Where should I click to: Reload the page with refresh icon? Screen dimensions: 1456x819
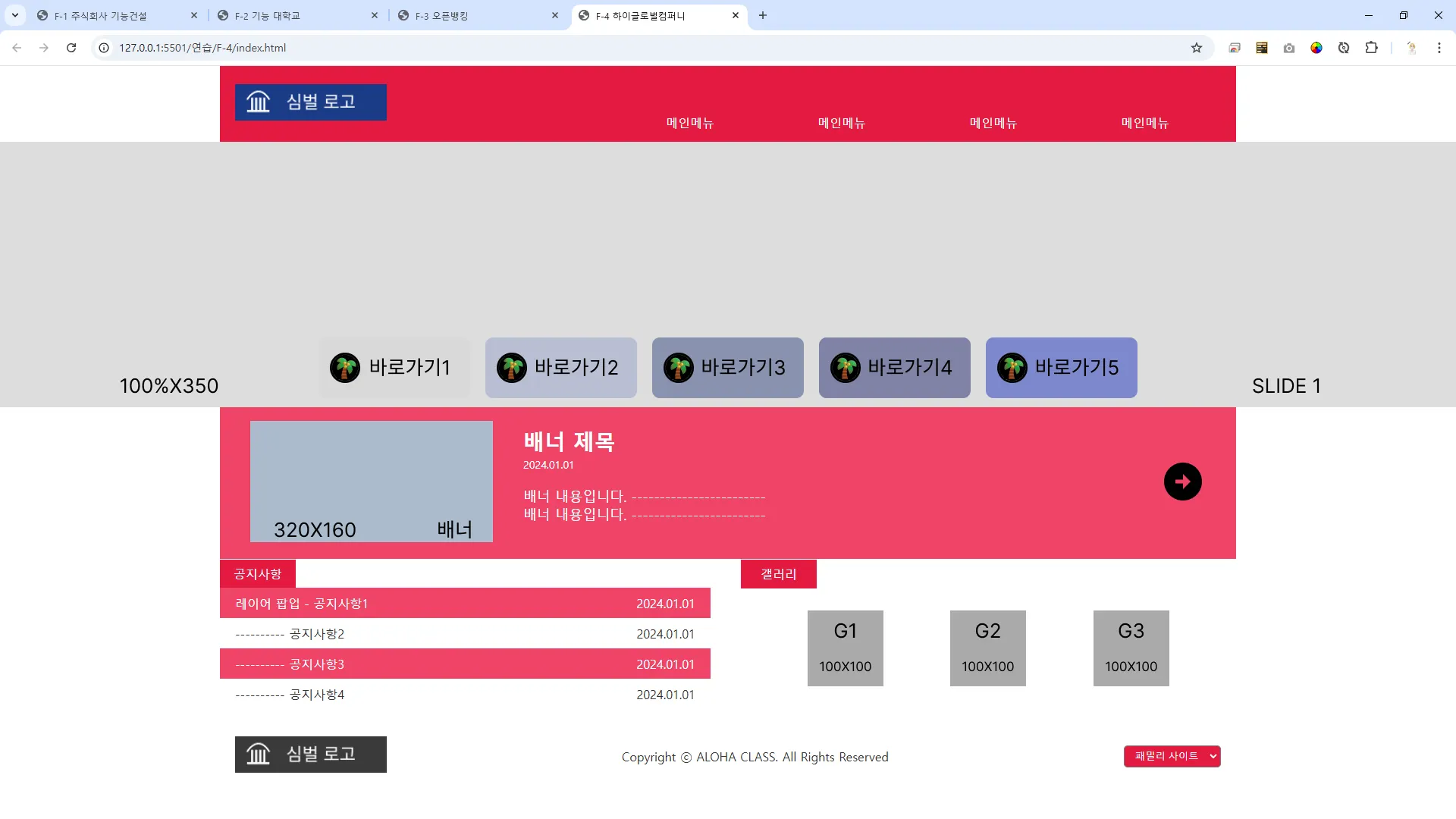71,48
